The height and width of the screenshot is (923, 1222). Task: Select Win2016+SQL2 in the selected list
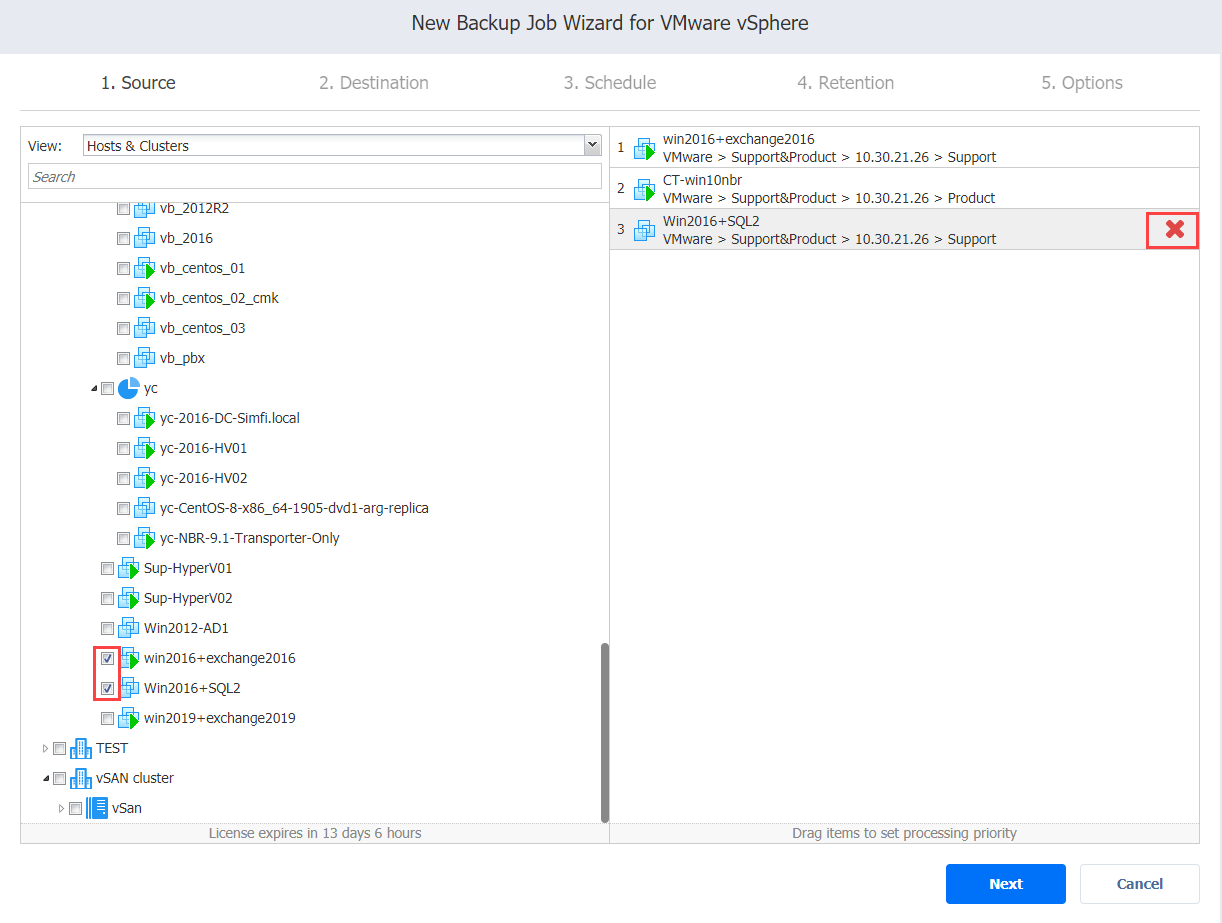tap(904, 229)
